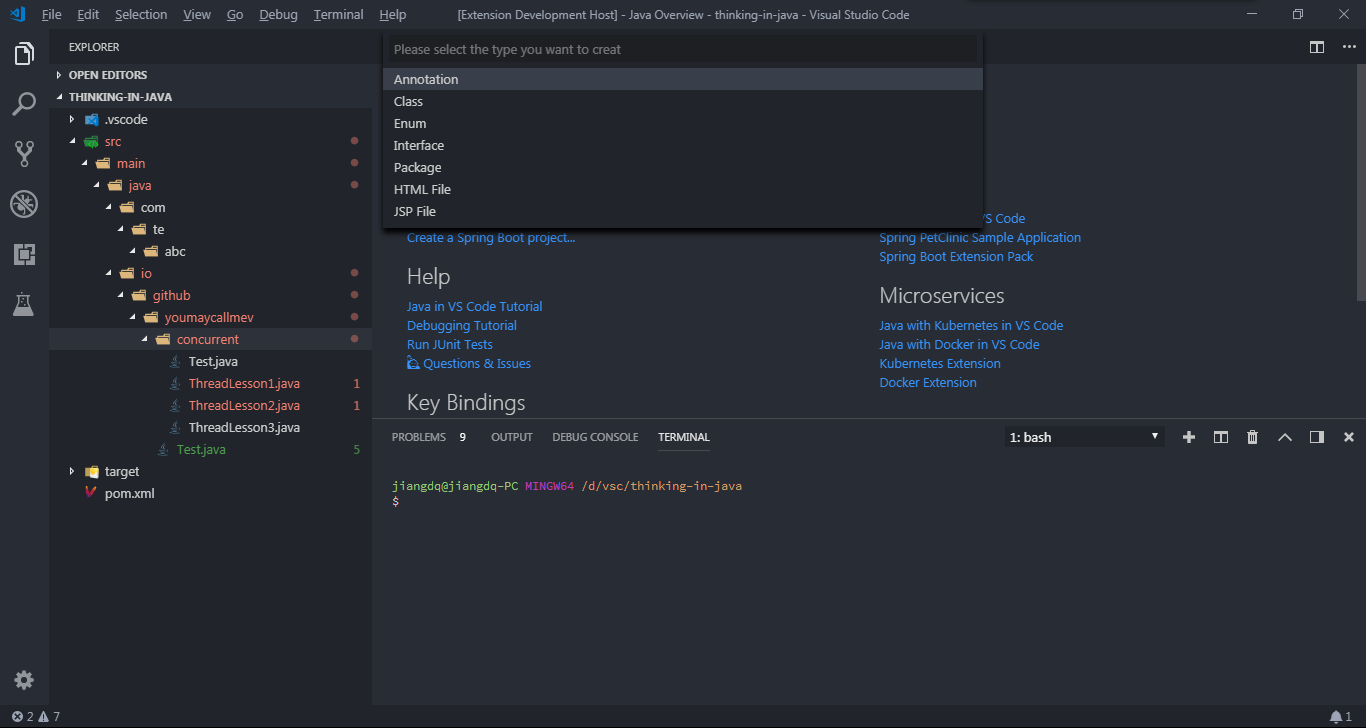Choose Interface from the type list
This screenshot has width=1366, height=728.
[683, 145]
